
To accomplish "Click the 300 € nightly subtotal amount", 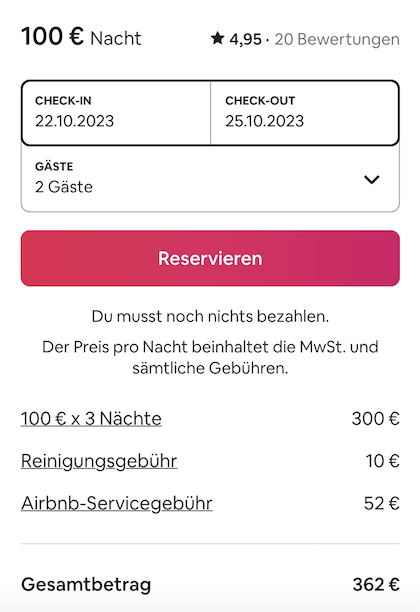I will point(376,419).
